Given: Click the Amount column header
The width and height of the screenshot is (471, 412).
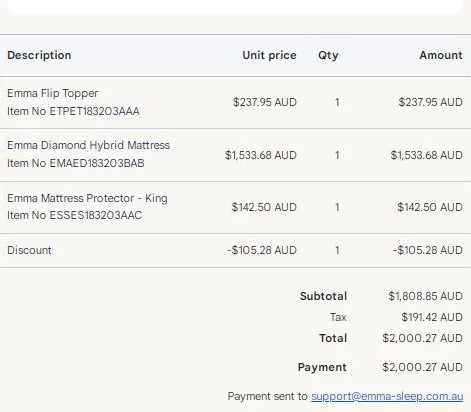Looking at the screenshot, I should click(441, 55).
